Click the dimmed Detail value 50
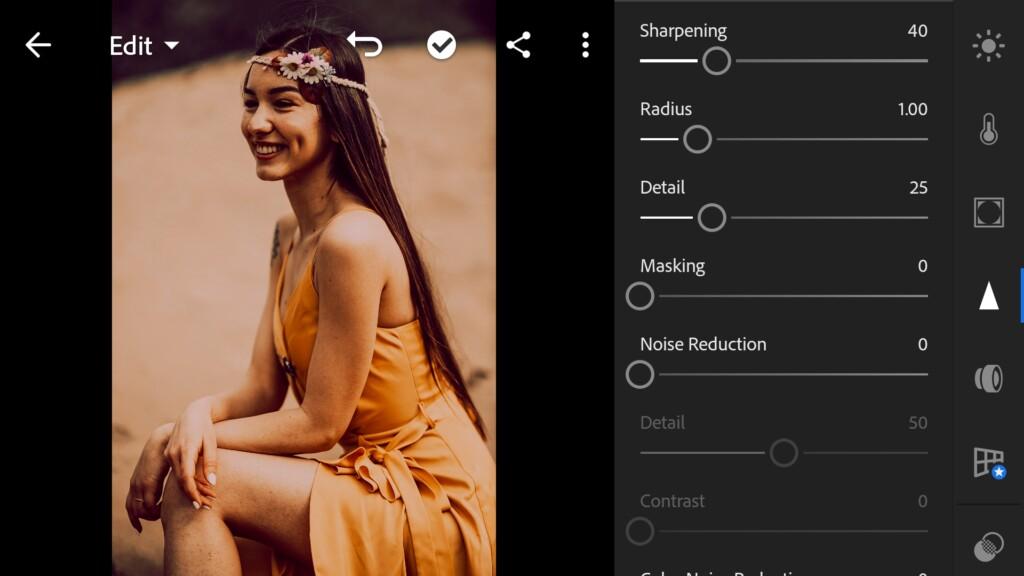The width and height of the screenshot is (1024, 576). pos(918,423)
